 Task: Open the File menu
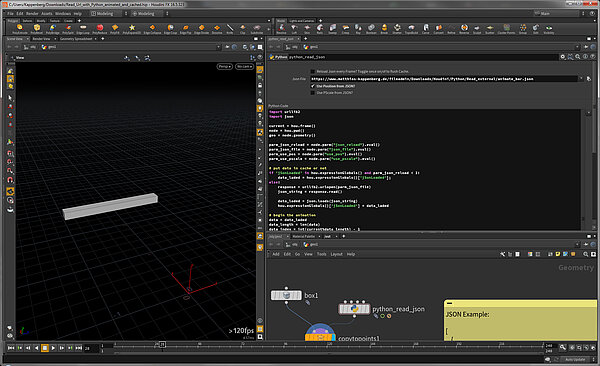point(10,13)
